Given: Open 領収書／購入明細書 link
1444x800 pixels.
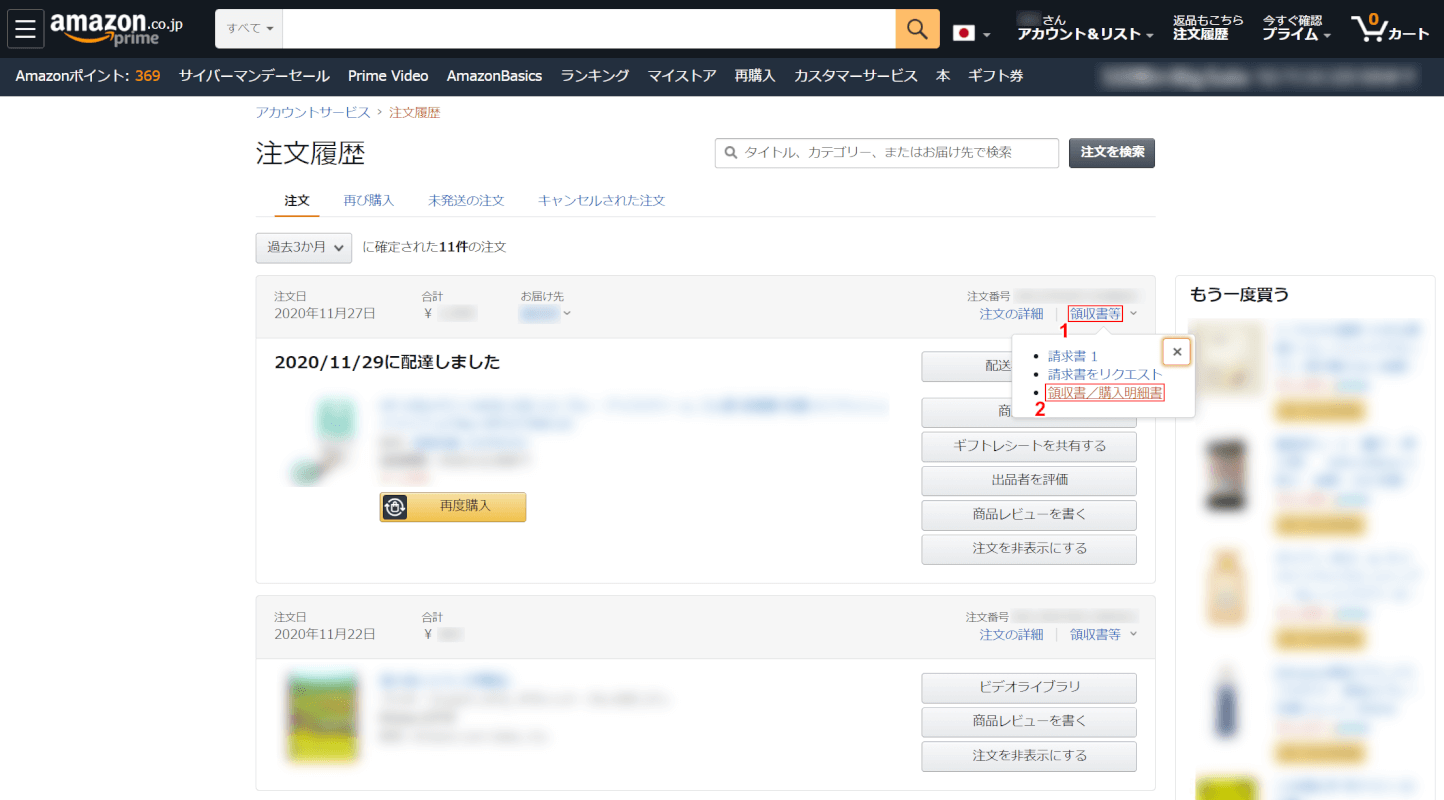Looking at the screenshot, I should [x=1105, y=393].
